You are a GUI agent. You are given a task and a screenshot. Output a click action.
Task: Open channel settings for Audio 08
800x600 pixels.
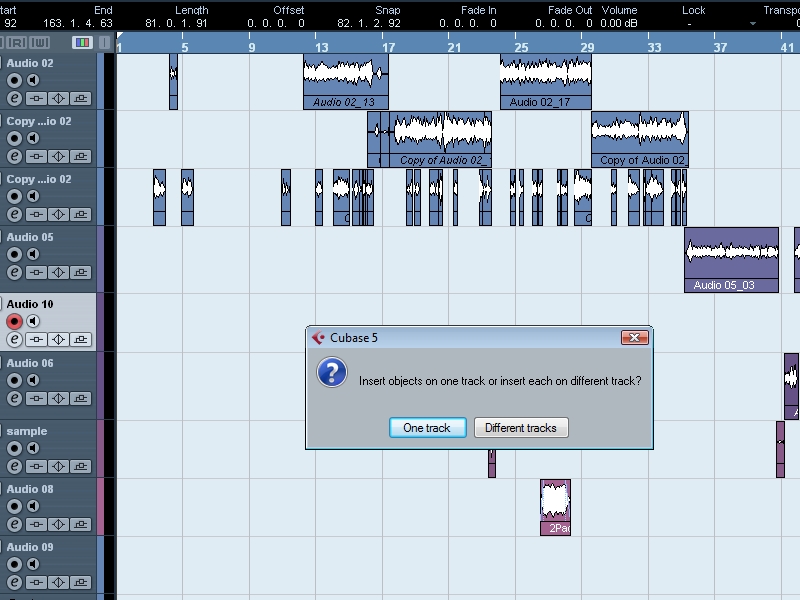click(14, 524)
